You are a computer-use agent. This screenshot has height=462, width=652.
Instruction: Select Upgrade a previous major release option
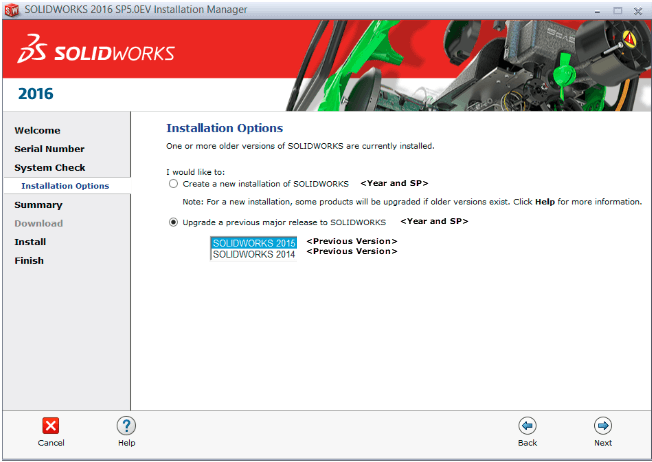(x=173, y=222)
